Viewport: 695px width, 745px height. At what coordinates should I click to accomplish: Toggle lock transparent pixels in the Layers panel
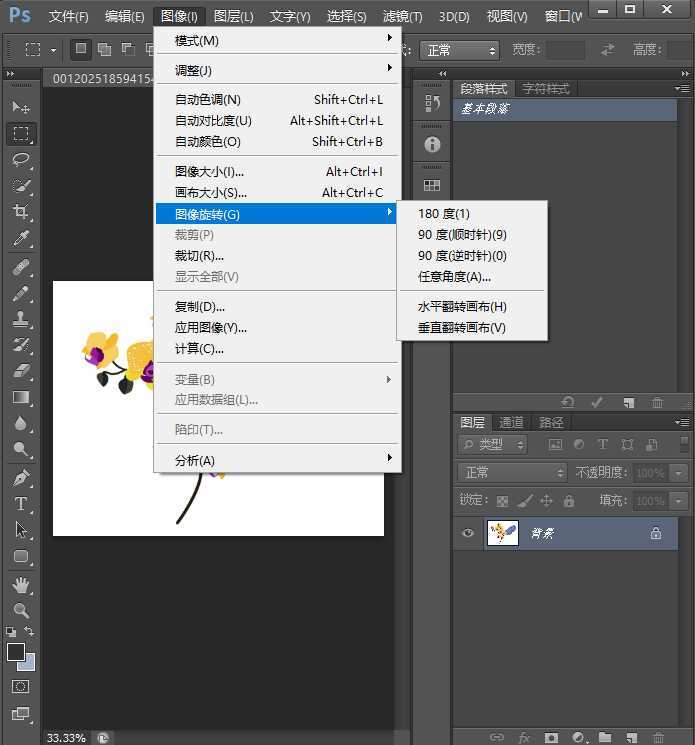tap(502, 501)
